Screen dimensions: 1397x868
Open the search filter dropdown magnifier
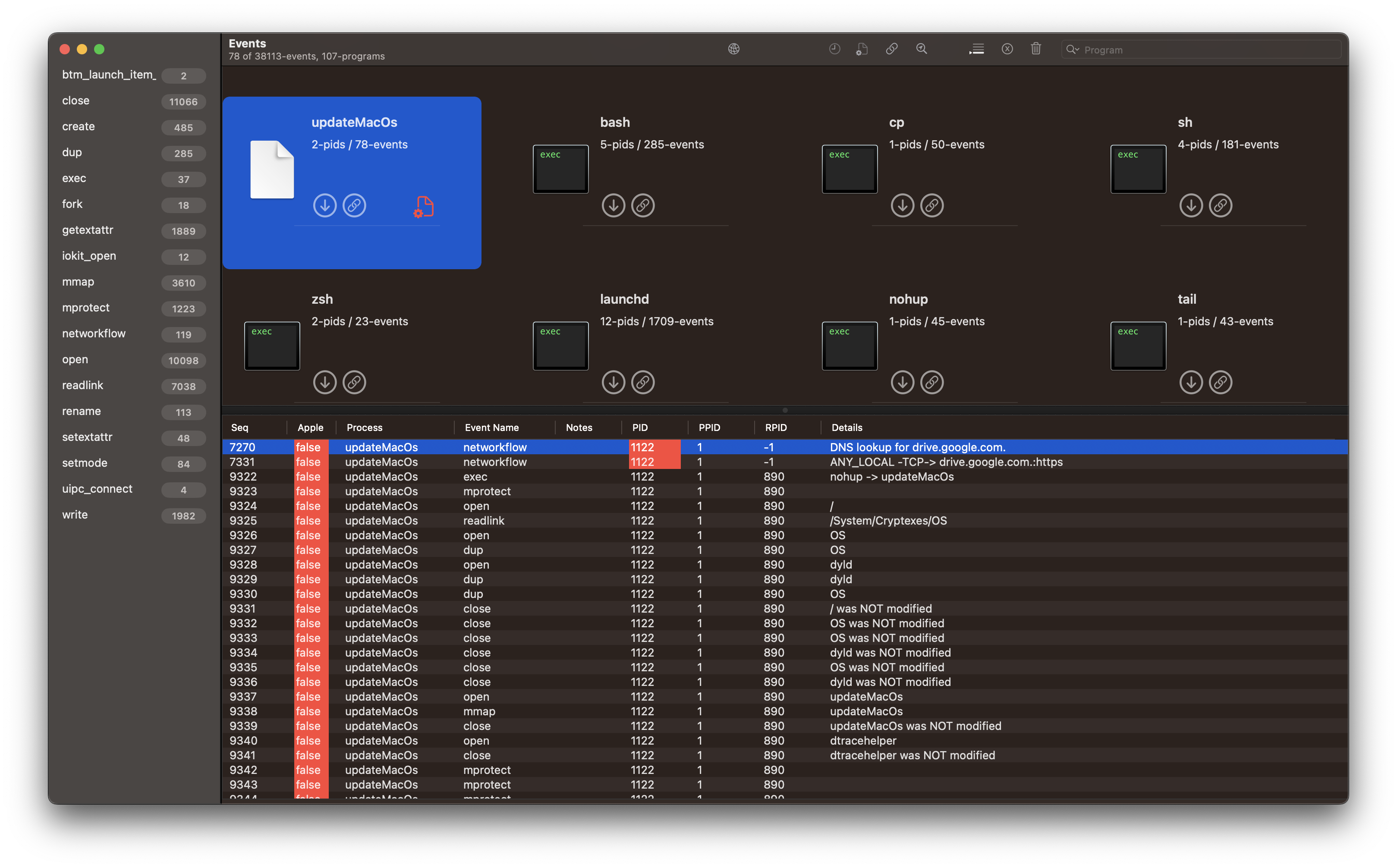point(1072,50)
